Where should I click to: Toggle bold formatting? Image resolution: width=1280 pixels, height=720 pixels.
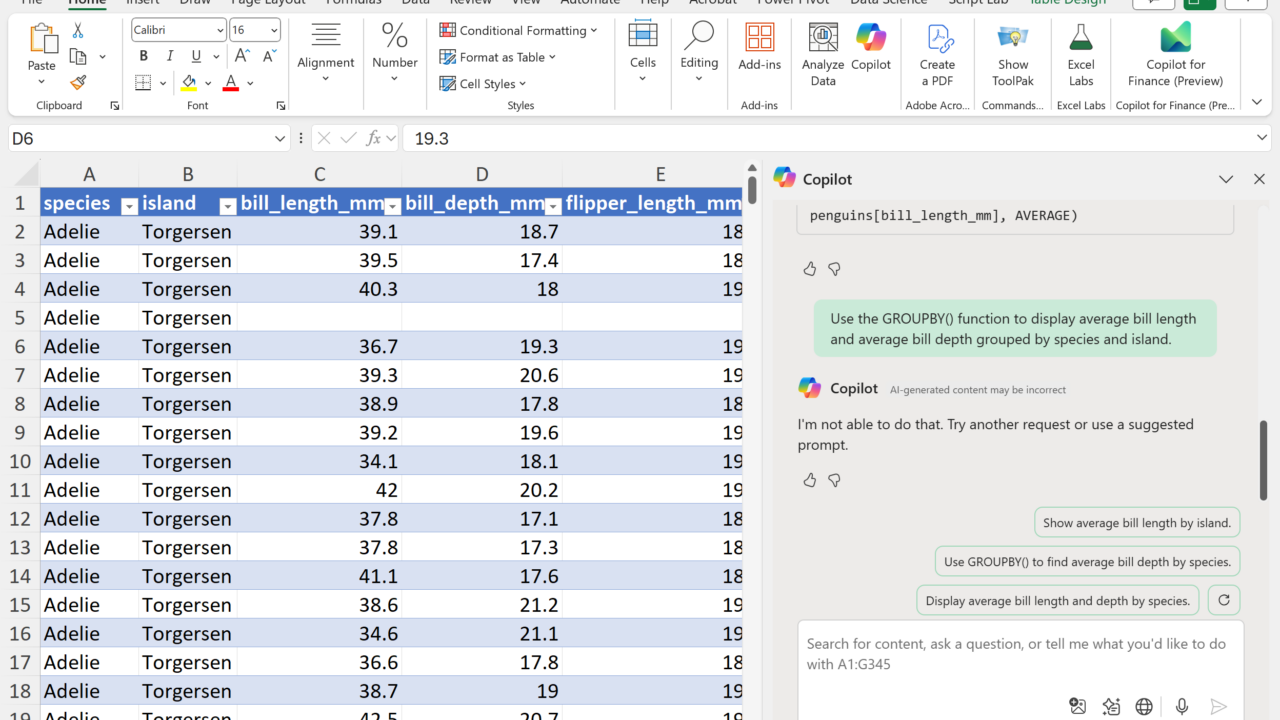click(x=144, y=56)
